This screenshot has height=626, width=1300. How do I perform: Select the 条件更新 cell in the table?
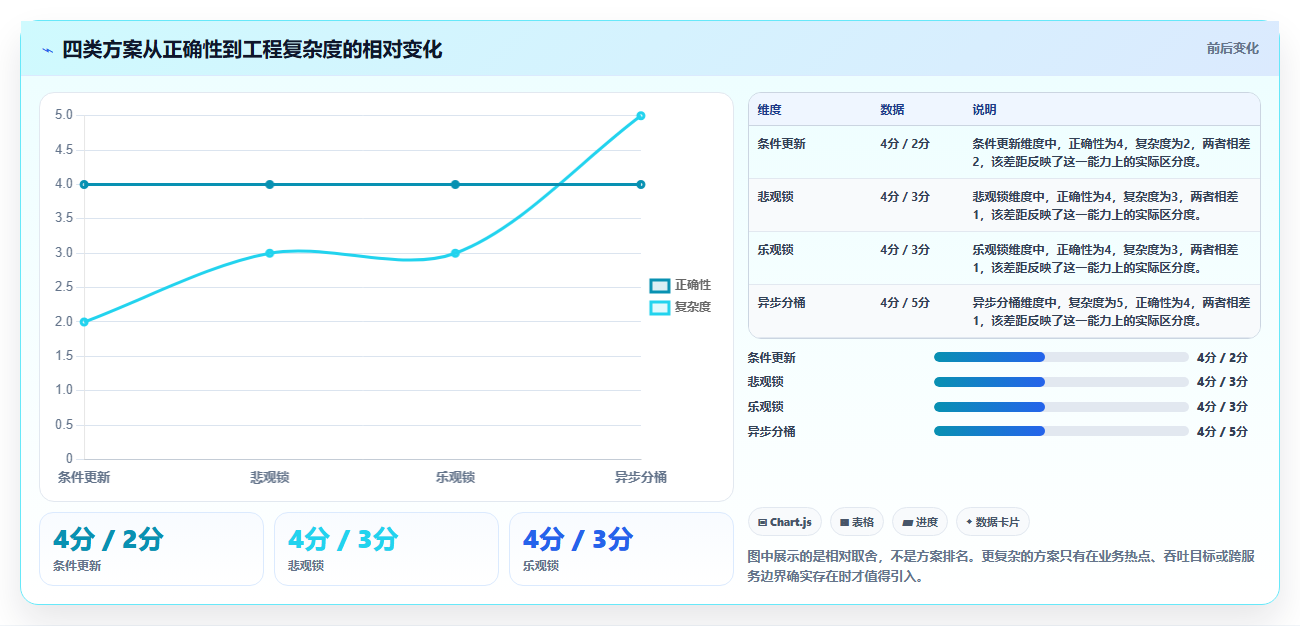(x=782, y=144)
